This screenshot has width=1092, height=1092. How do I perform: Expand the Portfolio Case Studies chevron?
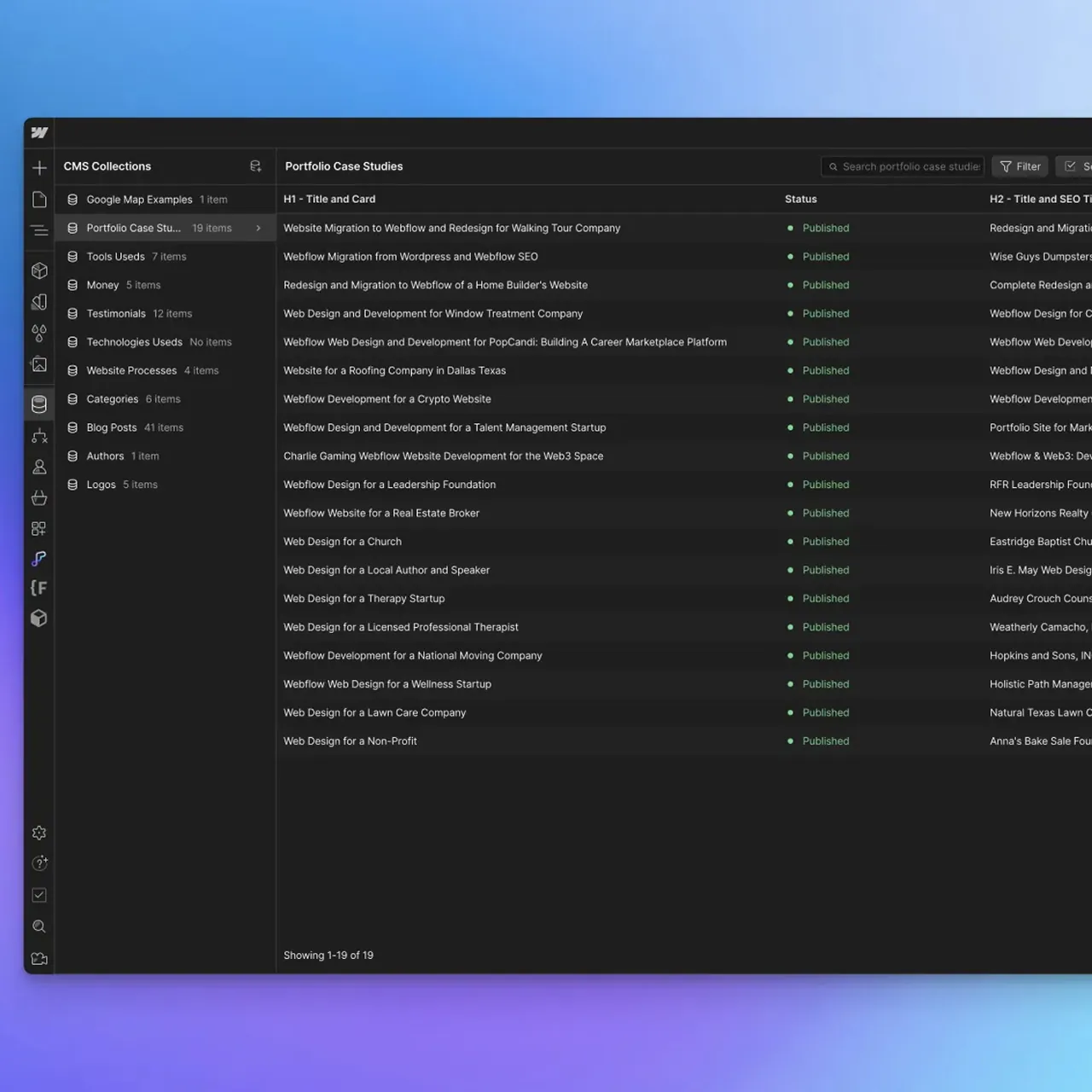pos(258,228)
